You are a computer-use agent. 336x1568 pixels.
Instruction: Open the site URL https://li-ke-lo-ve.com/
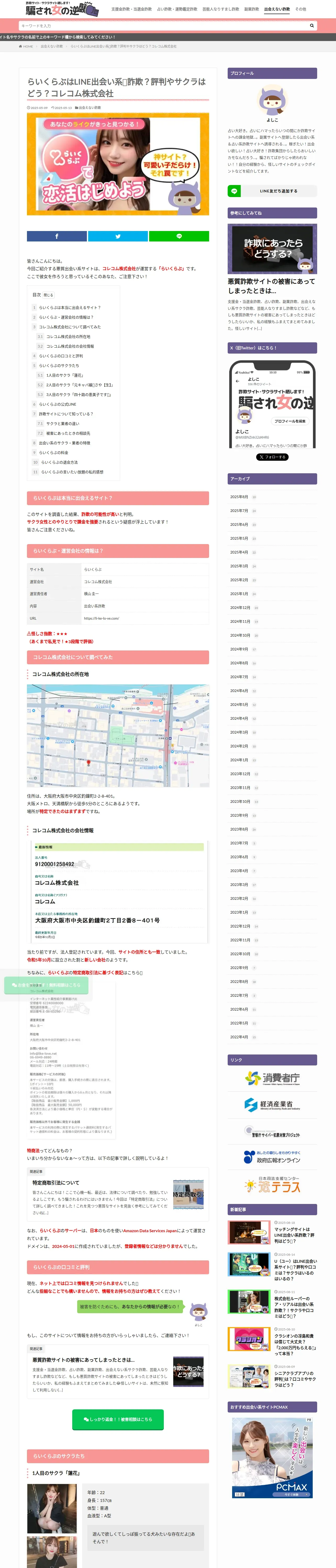(x=101, y=618)
